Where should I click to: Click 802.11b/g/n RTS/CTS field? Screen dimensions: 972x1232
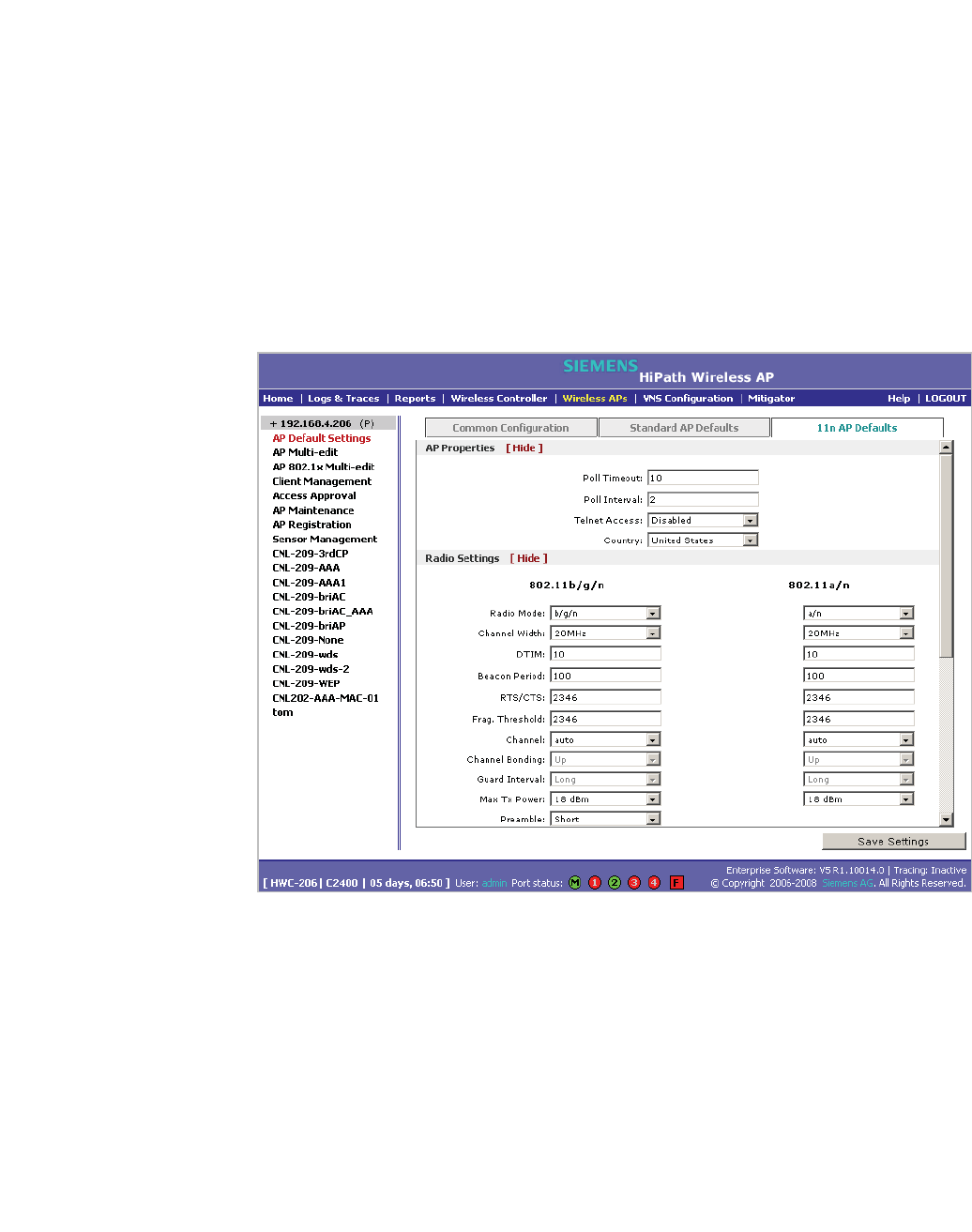(x=605, y=697)
